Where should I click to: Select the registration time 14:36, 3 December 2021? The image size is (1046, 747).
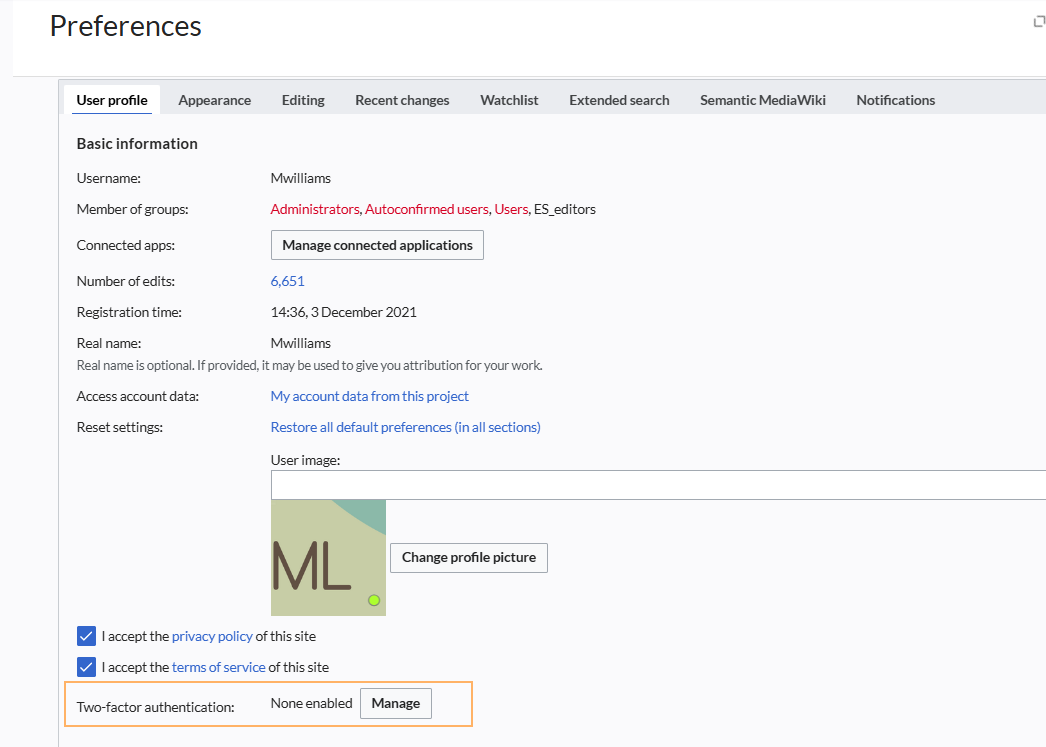click(x=344, y=312)
